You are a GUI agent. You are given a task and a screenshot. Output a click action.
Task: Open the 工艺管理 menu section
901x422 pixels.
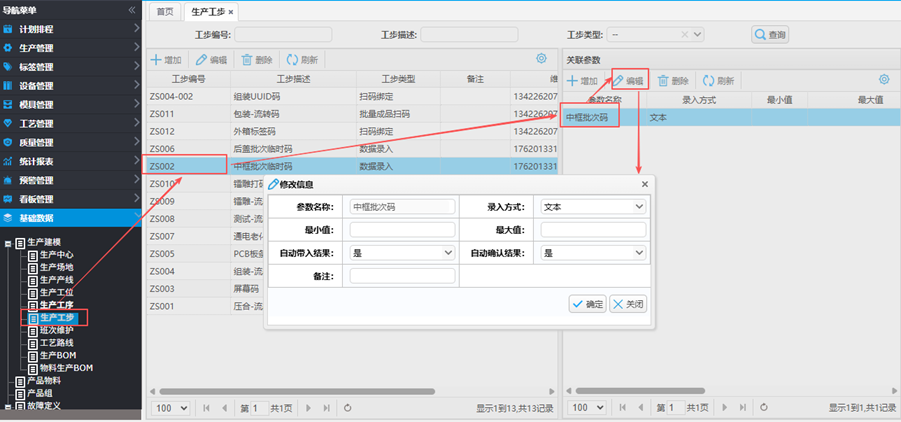pos(71,124)
